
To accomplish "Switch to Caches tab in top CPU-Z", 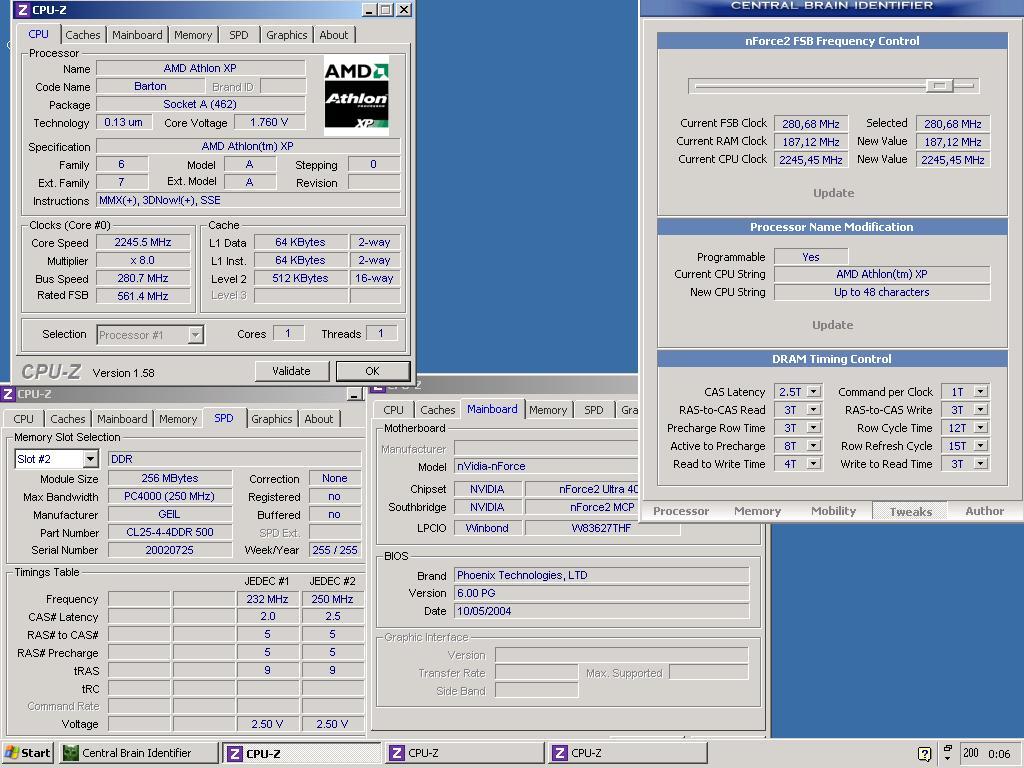I will [x=83, y=35].
